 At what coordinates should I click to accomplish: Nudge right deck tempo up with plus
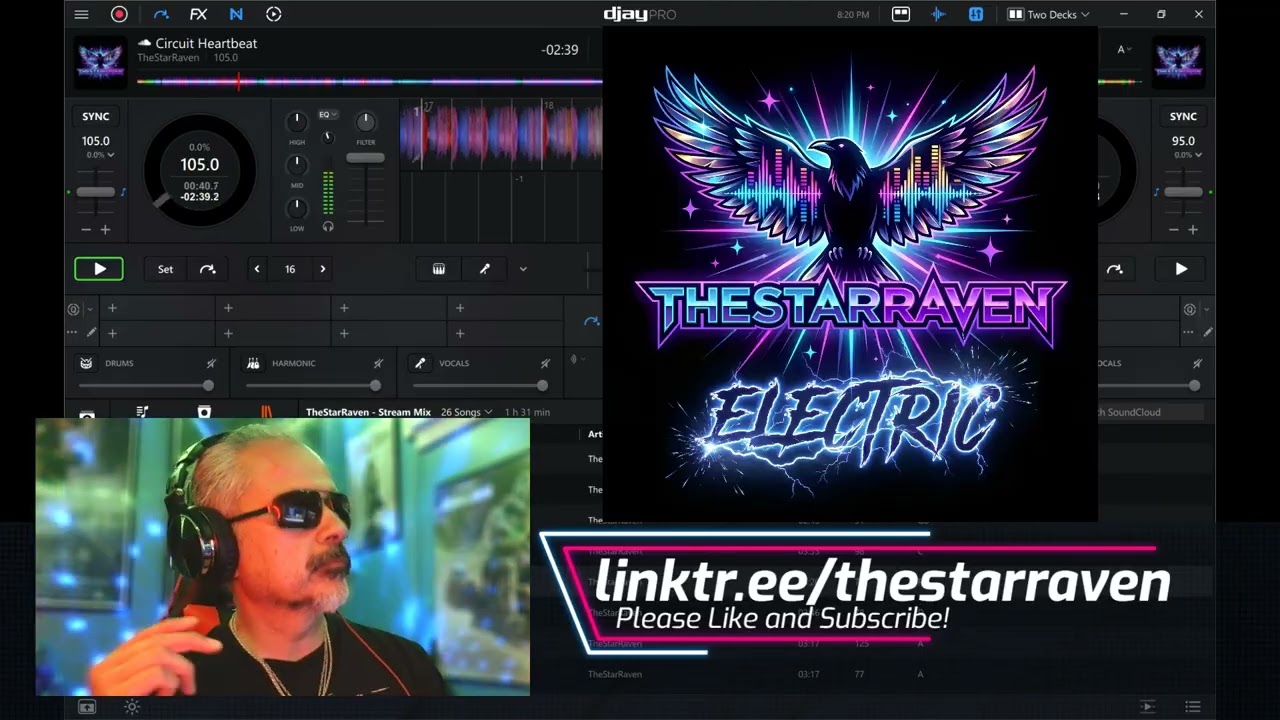(1192, 230)
